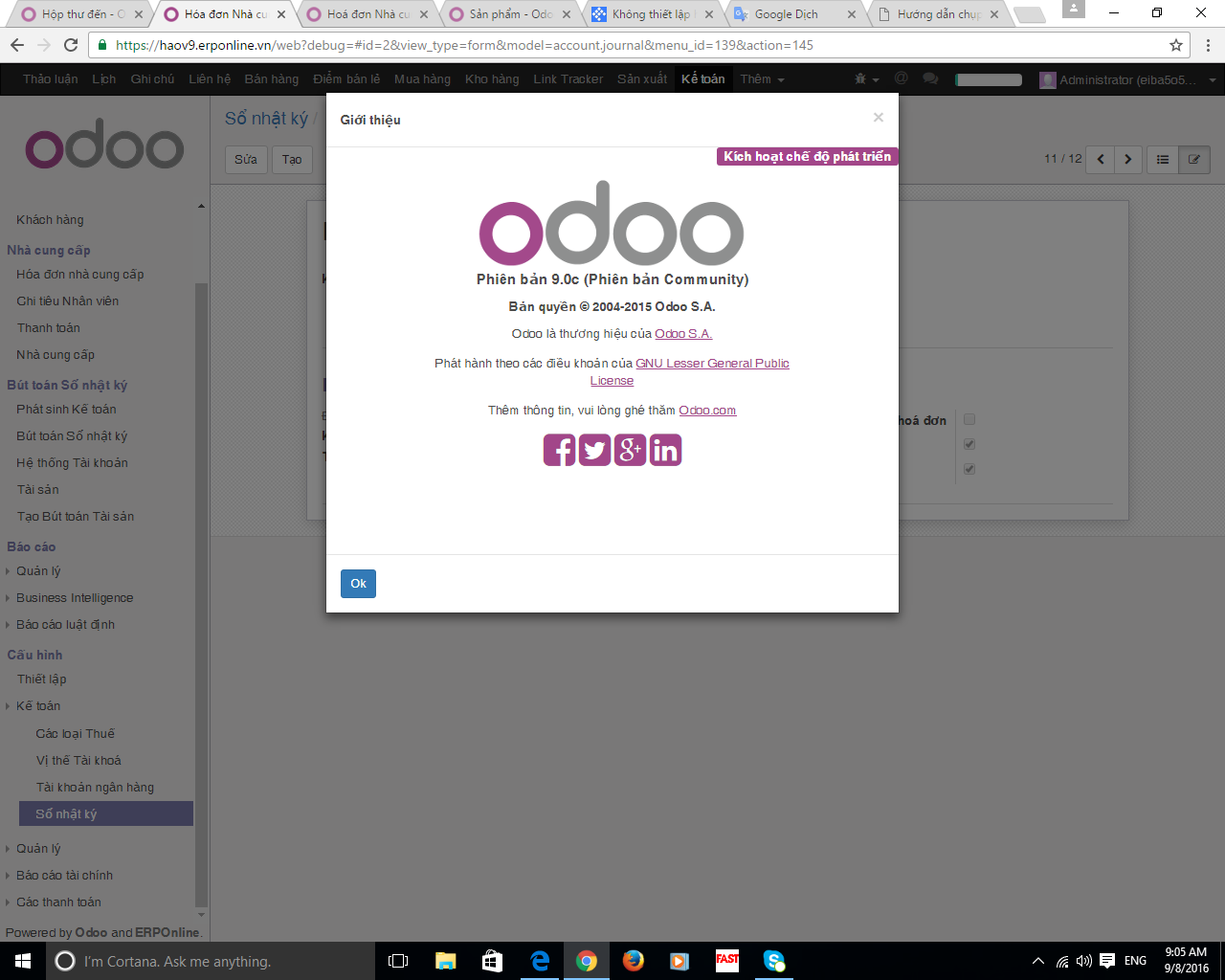Click the Ok button in dialog
Screen dimensions: 1225x980
358,584
